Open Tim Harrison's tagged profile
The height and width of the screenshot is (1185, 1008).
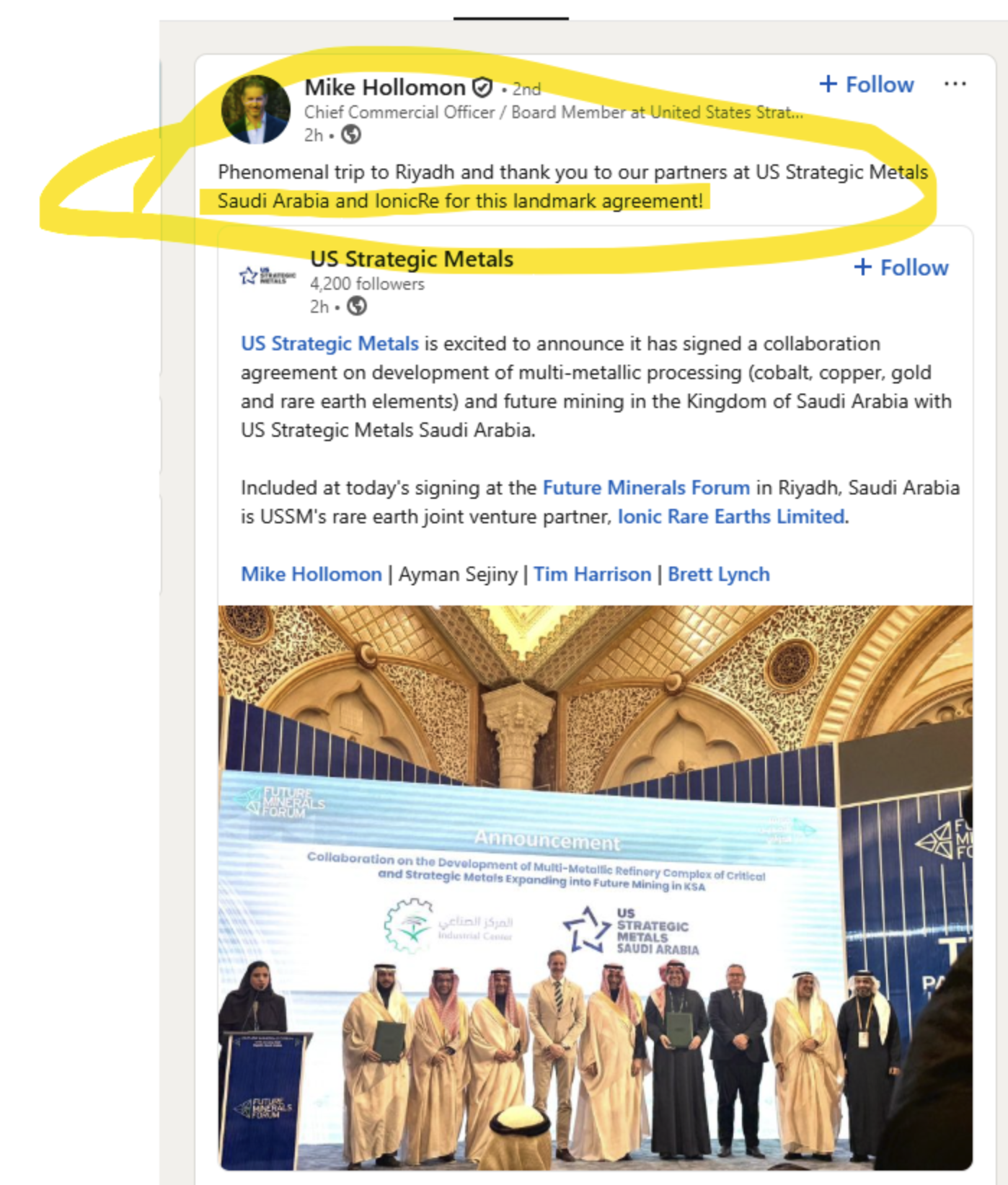click(x=592, y=574)
